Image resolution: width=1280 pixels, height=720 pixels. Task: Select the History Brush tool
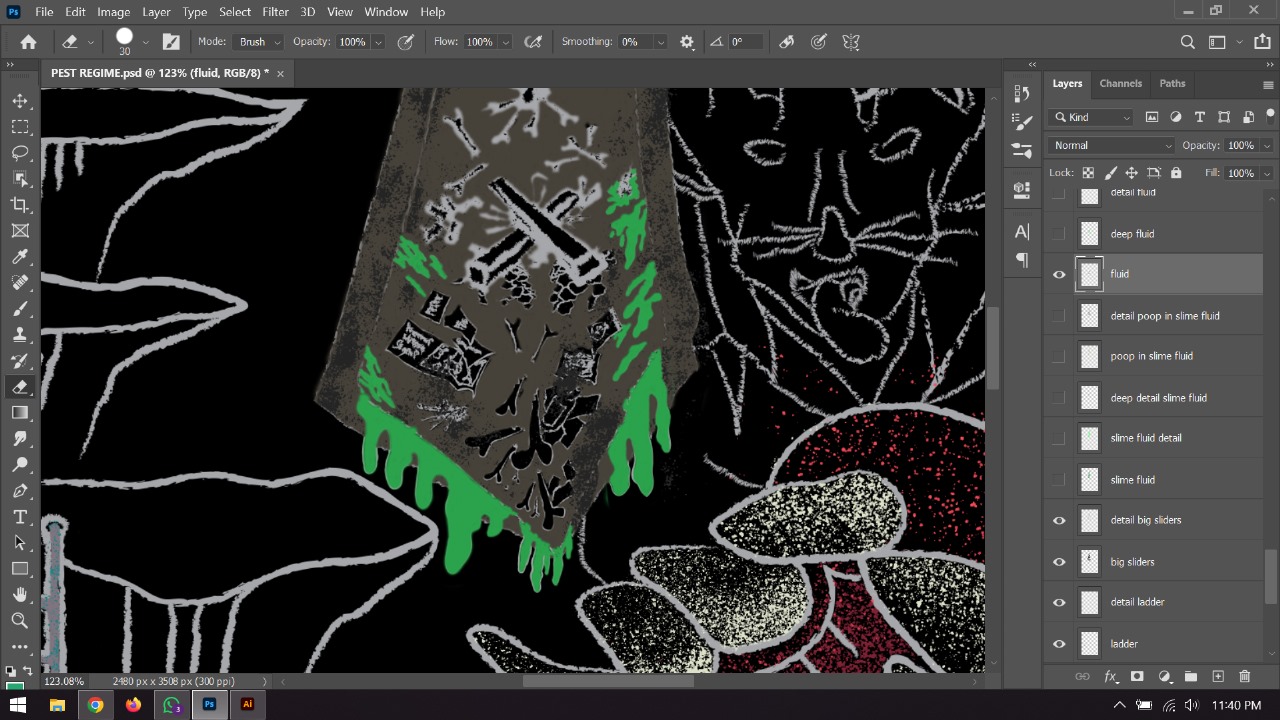click(20, 361)
